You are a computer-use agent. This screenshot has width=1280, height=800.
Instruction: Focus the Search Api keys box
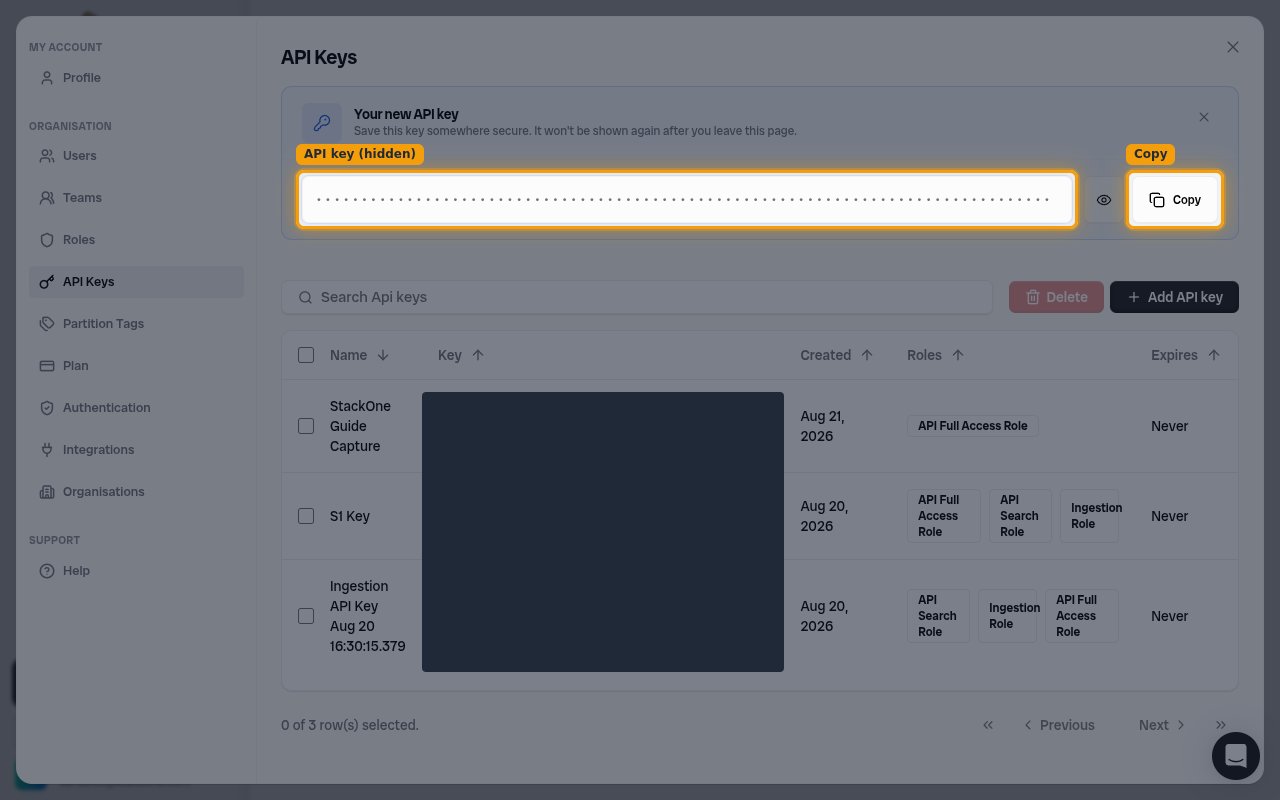(637, 297)
